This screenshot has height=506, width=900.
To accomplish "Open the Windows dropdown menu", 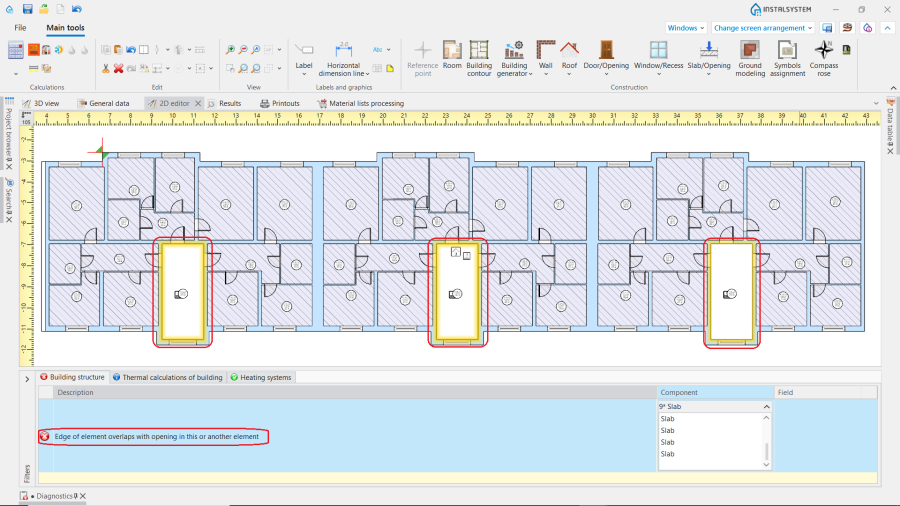I will pyautogui.click(x=686, y=28).
